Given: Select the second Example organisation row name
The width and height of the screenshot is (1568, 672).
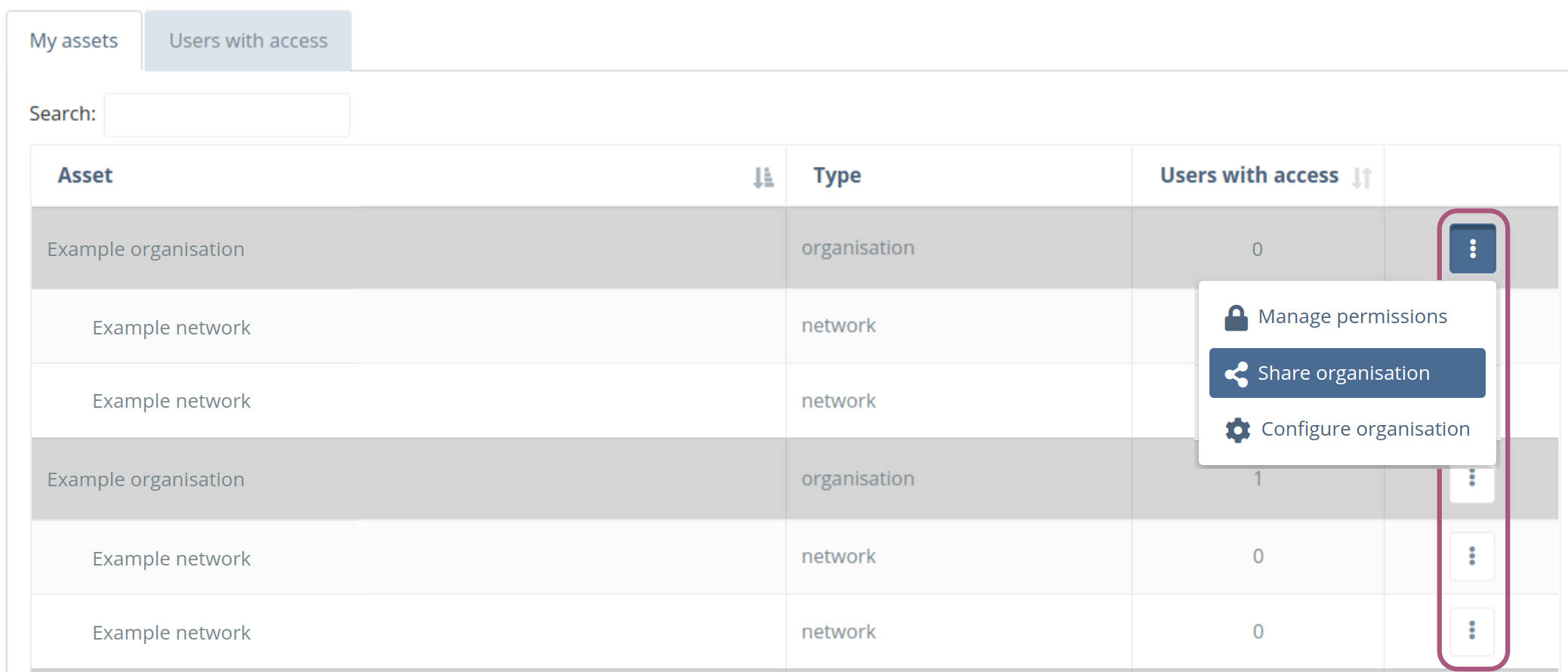Looking at the screenshot, I should point(146,479).
